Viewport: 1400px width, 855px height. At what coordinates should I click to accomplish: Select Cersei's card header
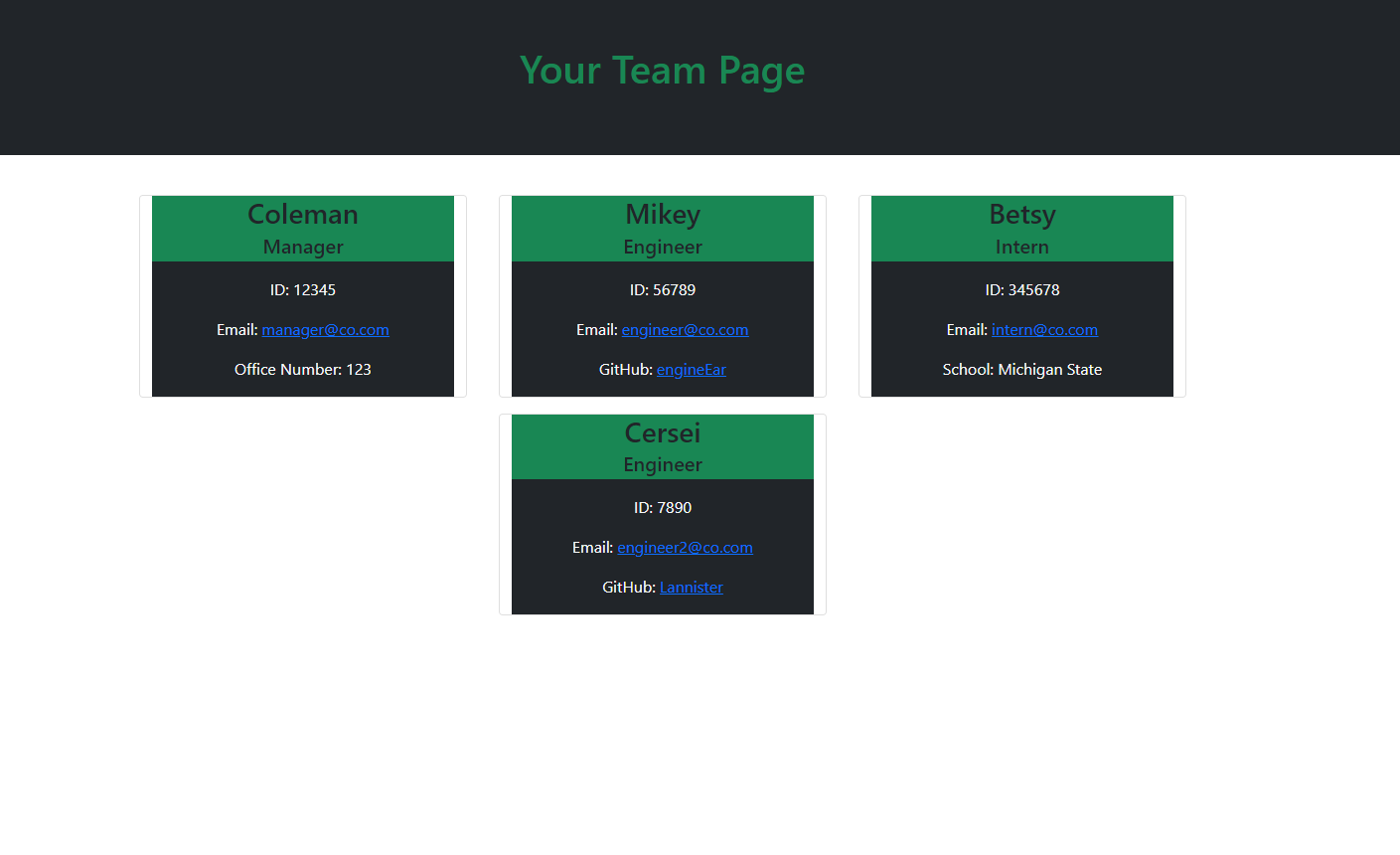click(662, 432)
